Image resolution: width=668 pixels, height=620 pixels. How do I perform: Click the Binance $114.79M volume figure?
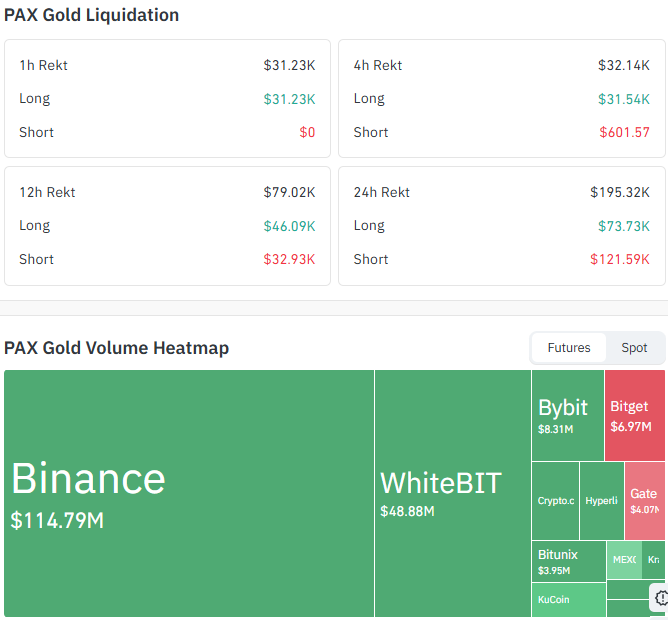coord(57,520)
